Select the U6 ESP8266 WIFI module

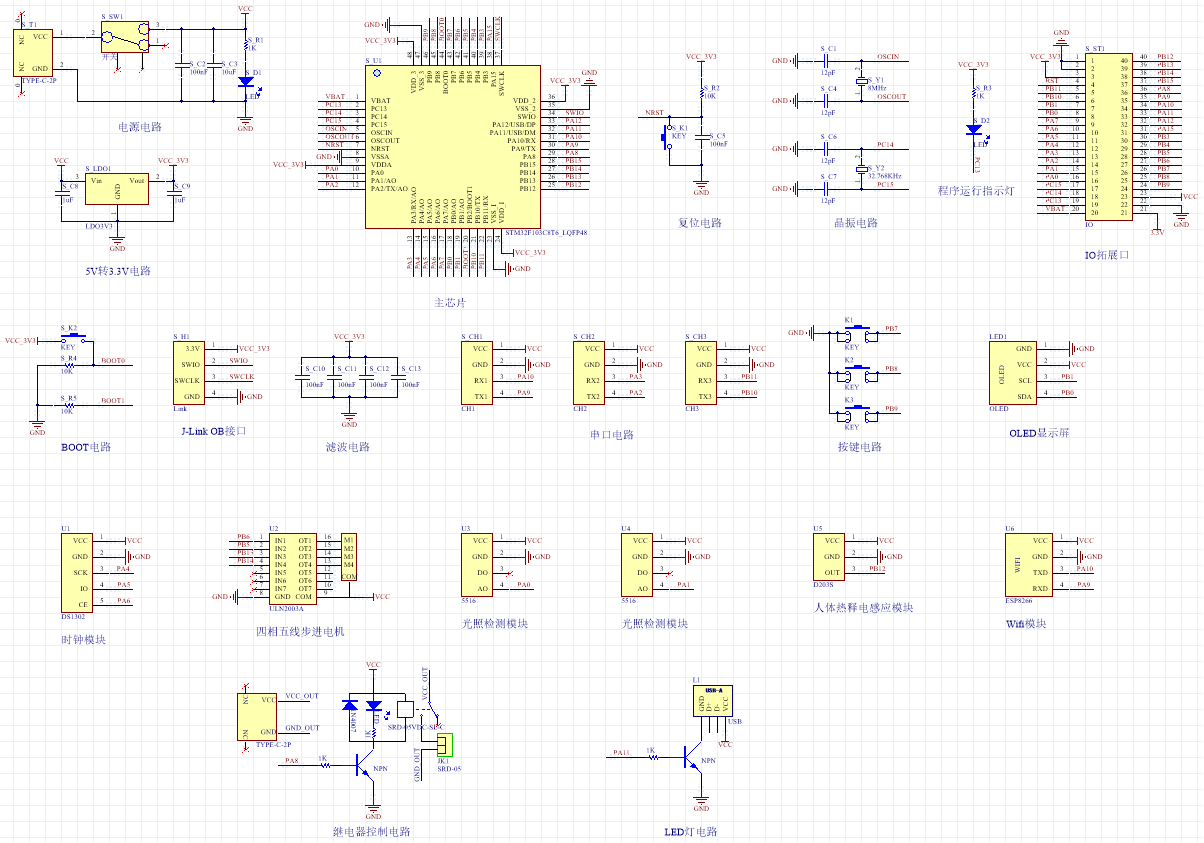(x=1027, y=564)
